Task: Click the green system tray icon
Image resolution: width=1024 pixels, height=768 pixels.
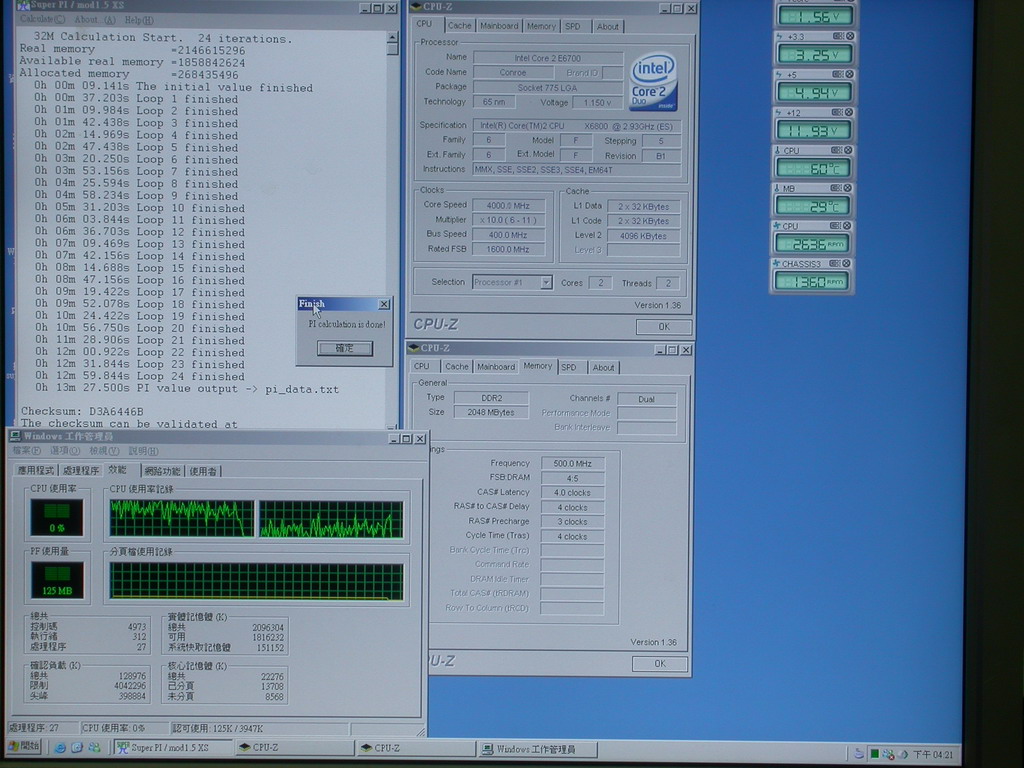Action: pyautogui.click(x=874, y=754)
